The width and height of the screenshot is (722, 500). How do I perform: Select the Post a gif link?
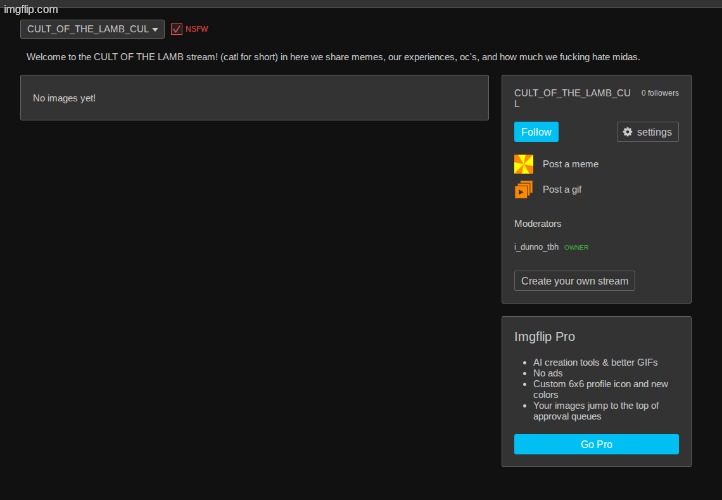(562, 190)
